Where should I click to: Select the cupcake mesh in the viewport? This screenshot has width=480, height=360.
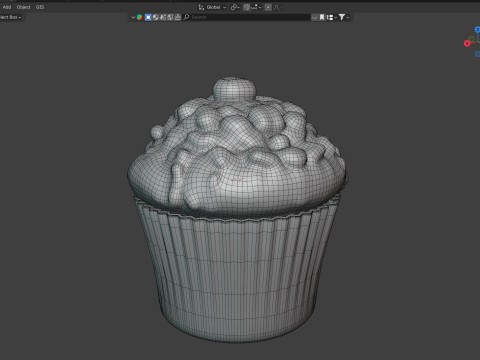pyautogui.click(x=237, y=210)
